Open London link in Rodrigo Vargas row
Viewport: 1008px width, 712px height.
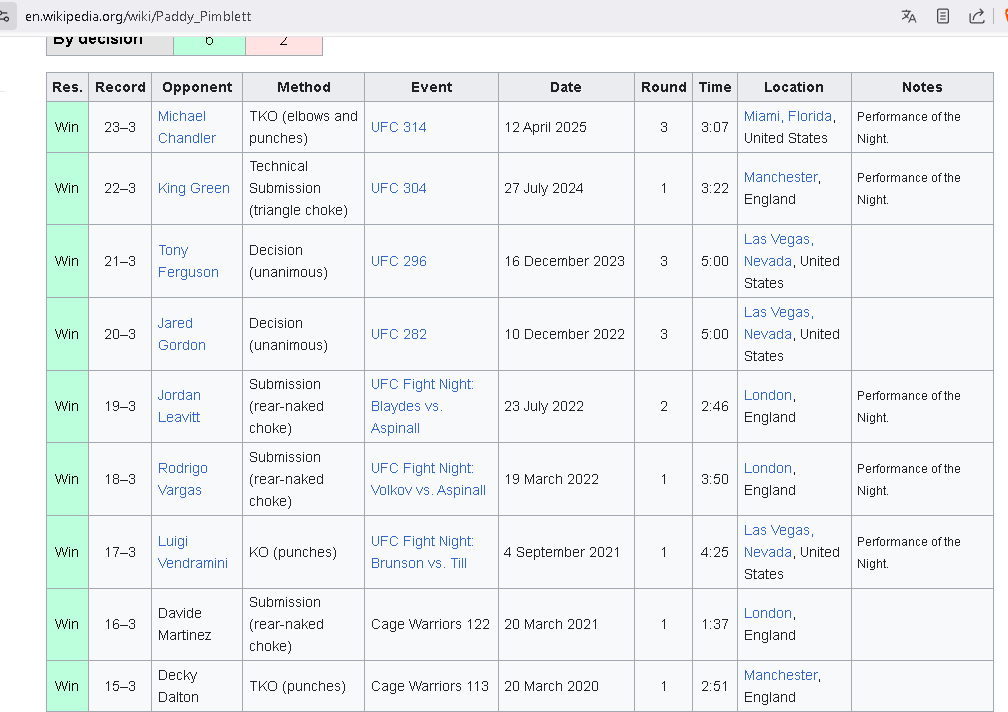tap(768, 468)
